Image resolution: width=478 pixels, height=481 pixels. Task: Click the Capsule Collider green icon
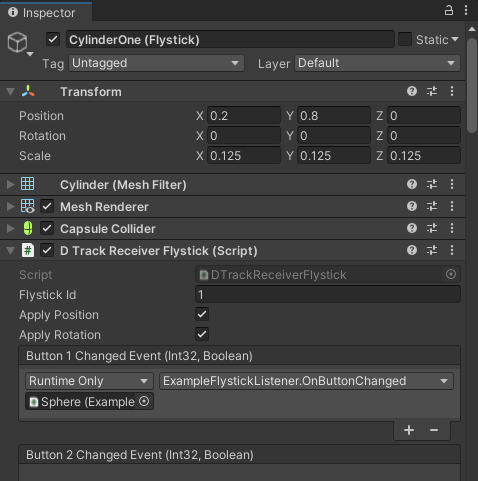28,228
